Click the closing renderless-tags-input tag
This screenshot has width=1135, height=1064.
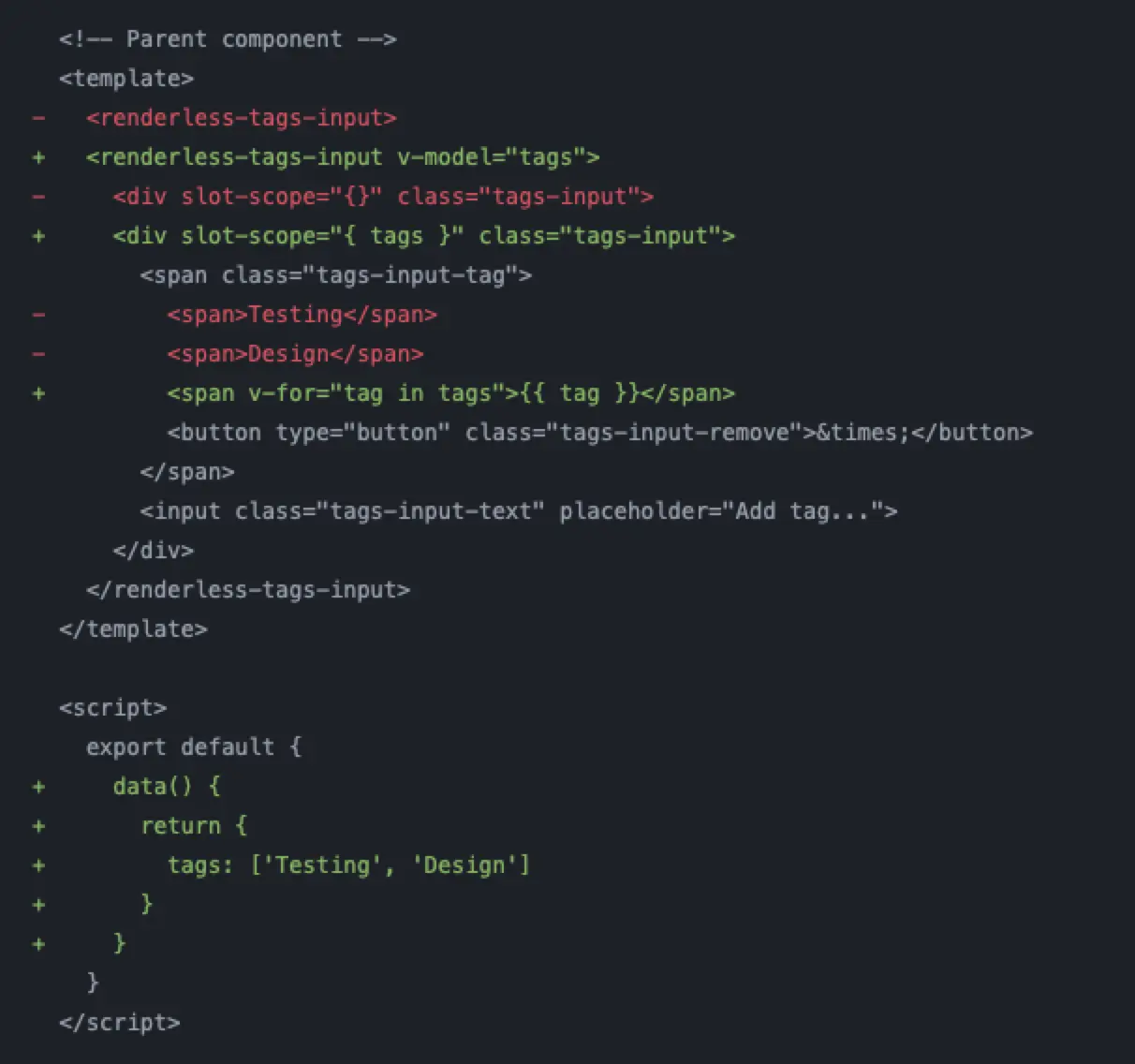point(248,590)
